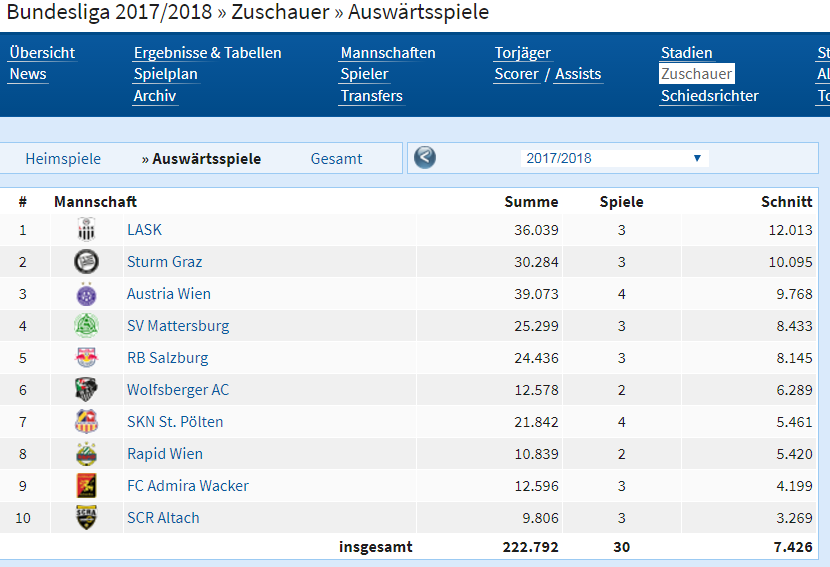Open the Wolfsberger AC team link

tap(178, 390)
